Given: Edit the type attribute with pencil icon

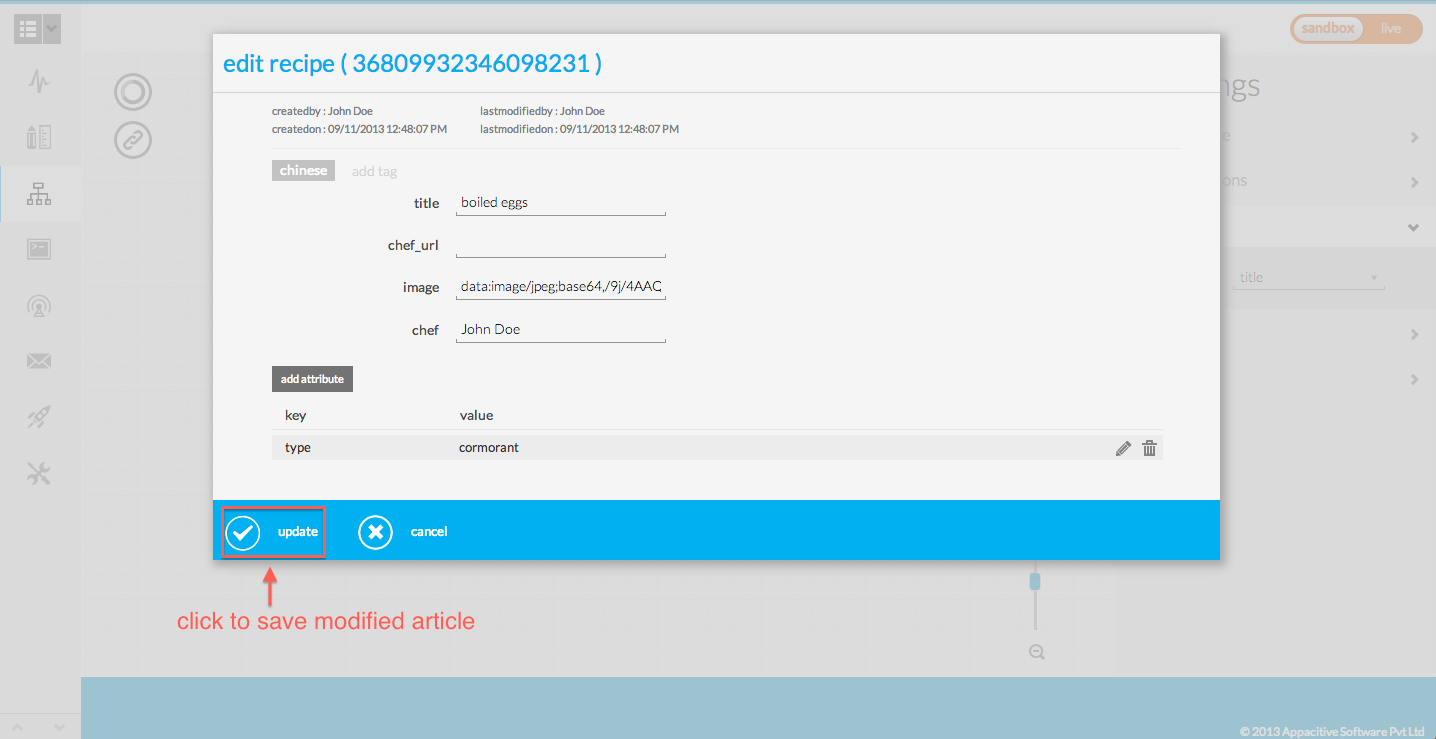Looking at the screenshot, I should [1123, 448].
